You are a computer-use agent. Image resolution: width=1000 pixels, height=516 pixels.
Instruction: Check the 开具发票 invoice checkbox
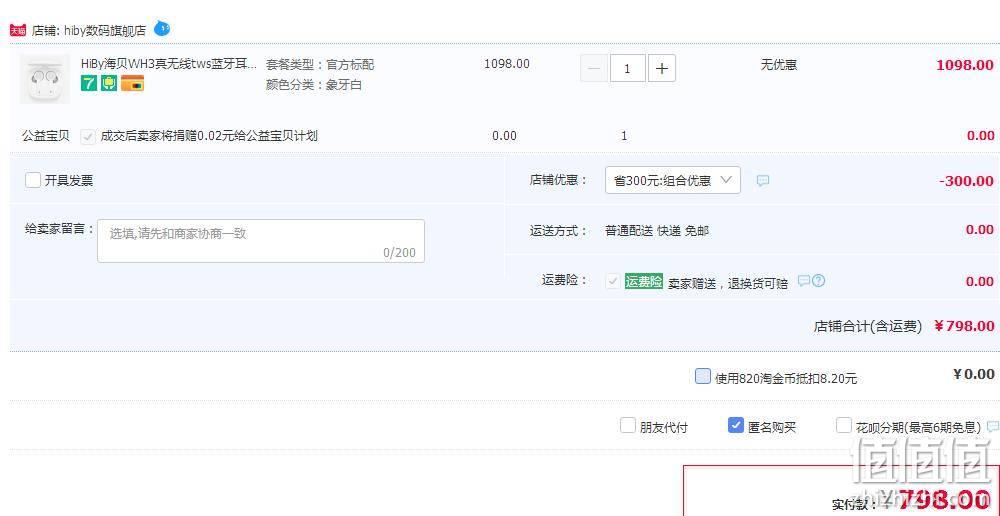pos(33,180)
